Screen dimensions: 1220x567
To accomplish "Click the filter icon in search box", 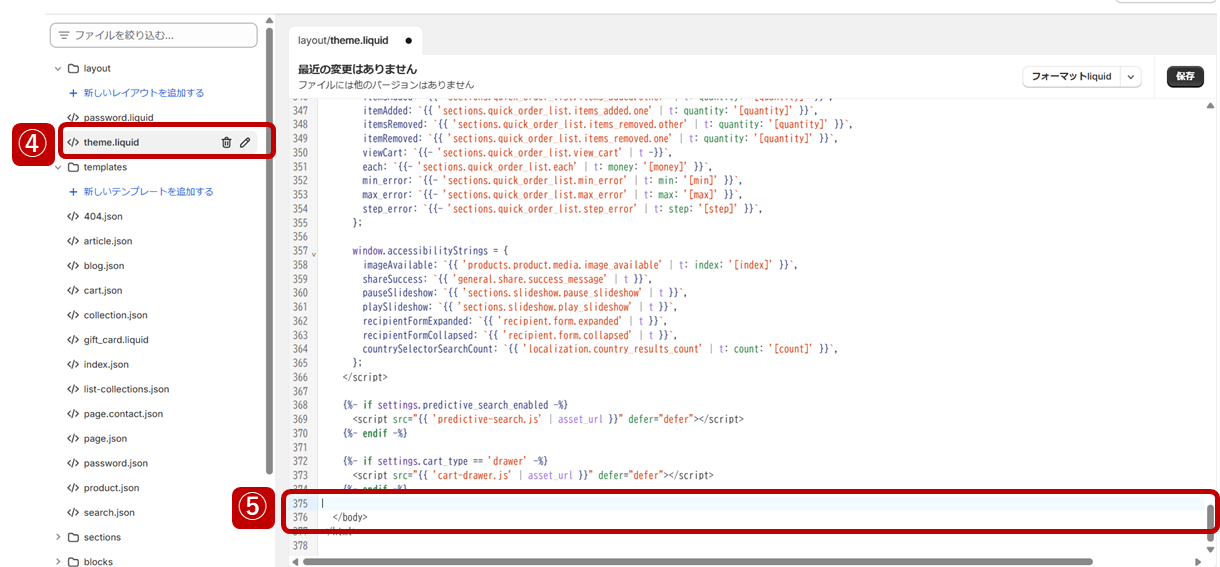I will click(64, 35).
